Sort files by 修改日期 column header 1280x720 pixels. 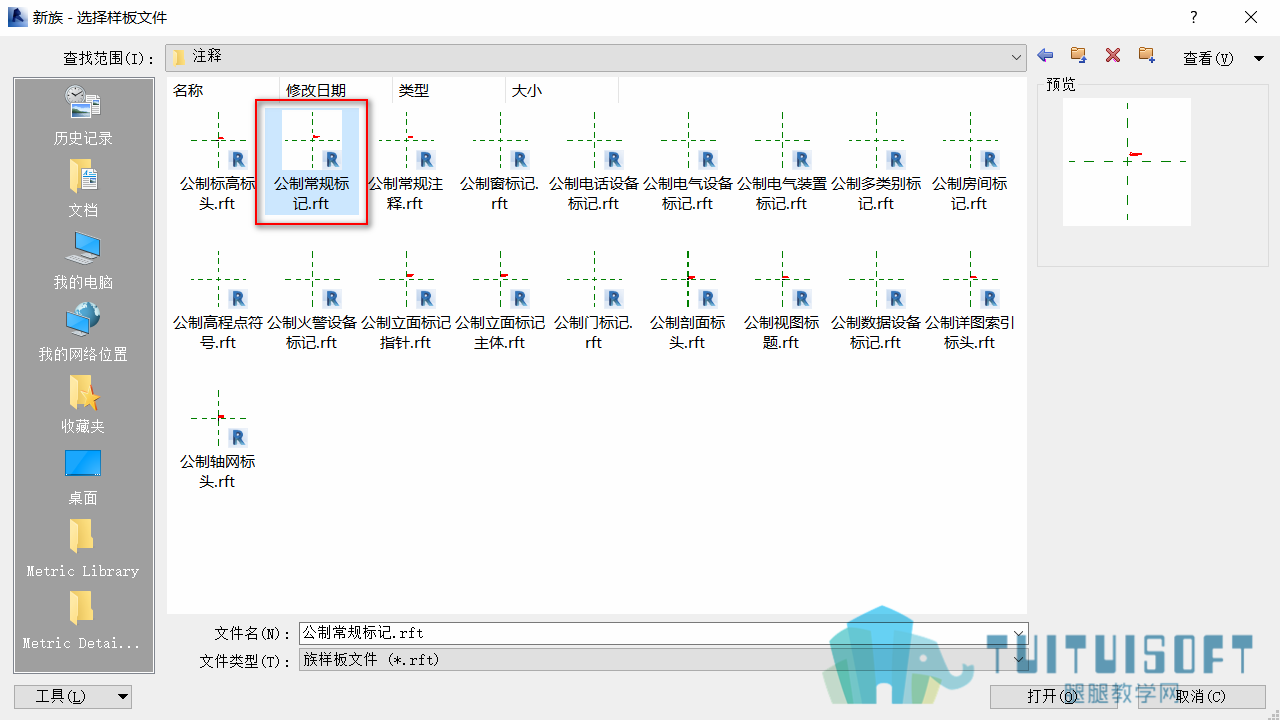point(336,90)
